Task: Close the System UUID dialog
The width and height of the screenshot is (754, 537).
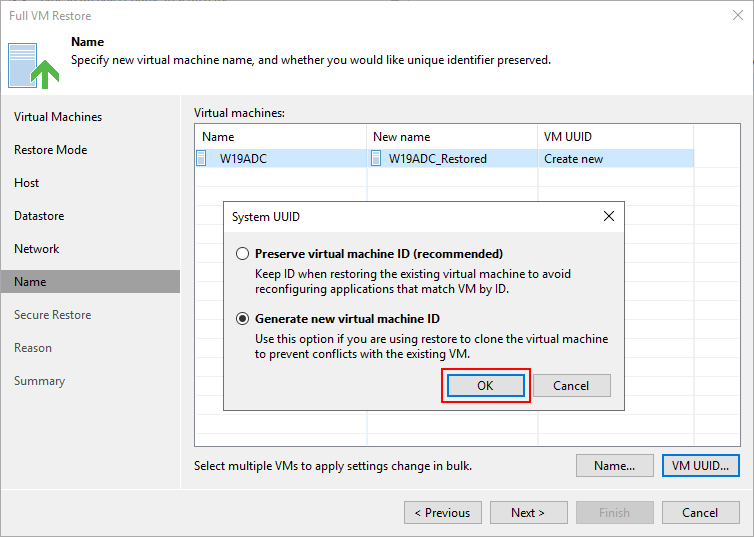Action: pyautogui.click(x=609, y=216)
